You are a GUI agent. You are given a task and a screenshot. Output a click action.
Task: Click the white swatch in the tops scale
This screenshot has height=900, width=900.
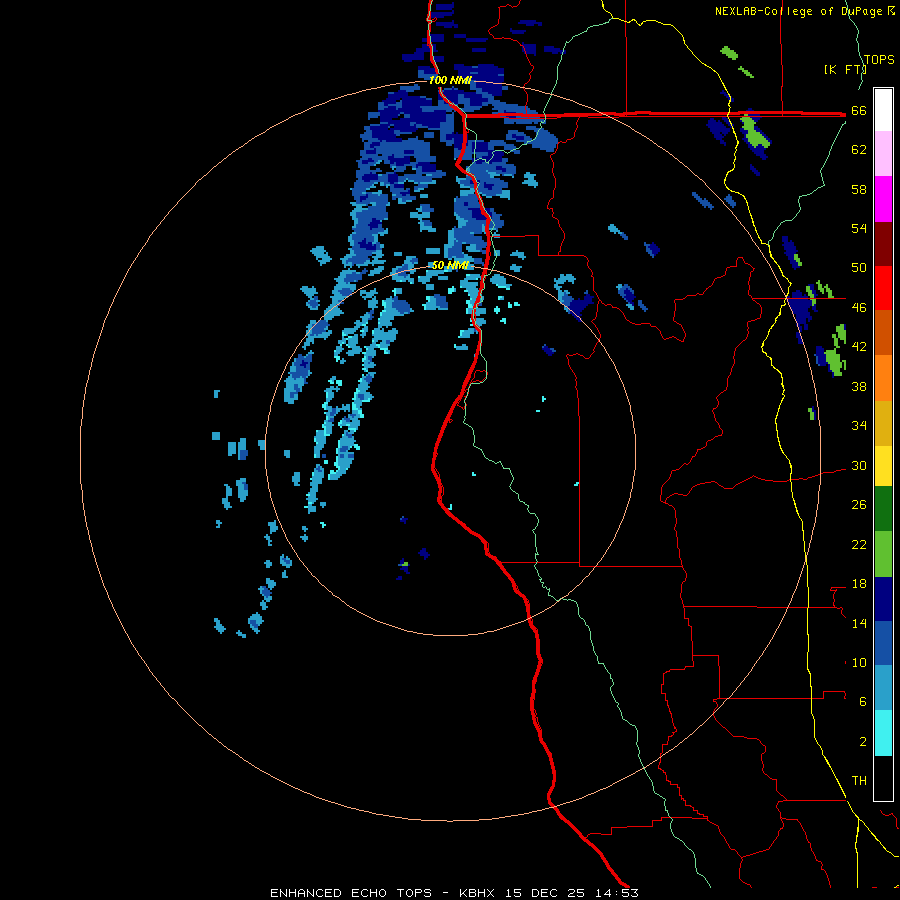click(x=883, y=110)
